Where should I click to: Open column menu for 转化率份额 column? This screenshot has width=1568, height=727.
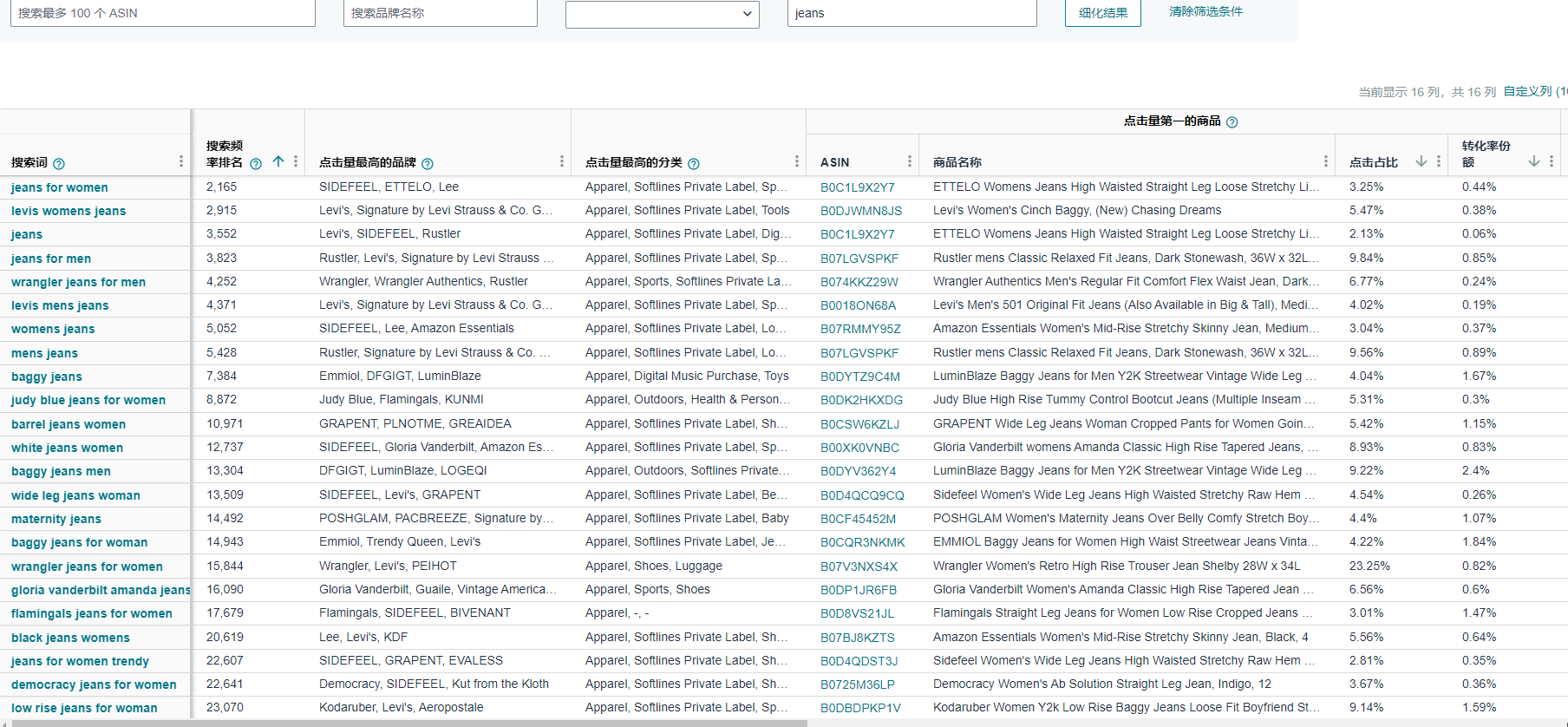tap(1552, 161)
